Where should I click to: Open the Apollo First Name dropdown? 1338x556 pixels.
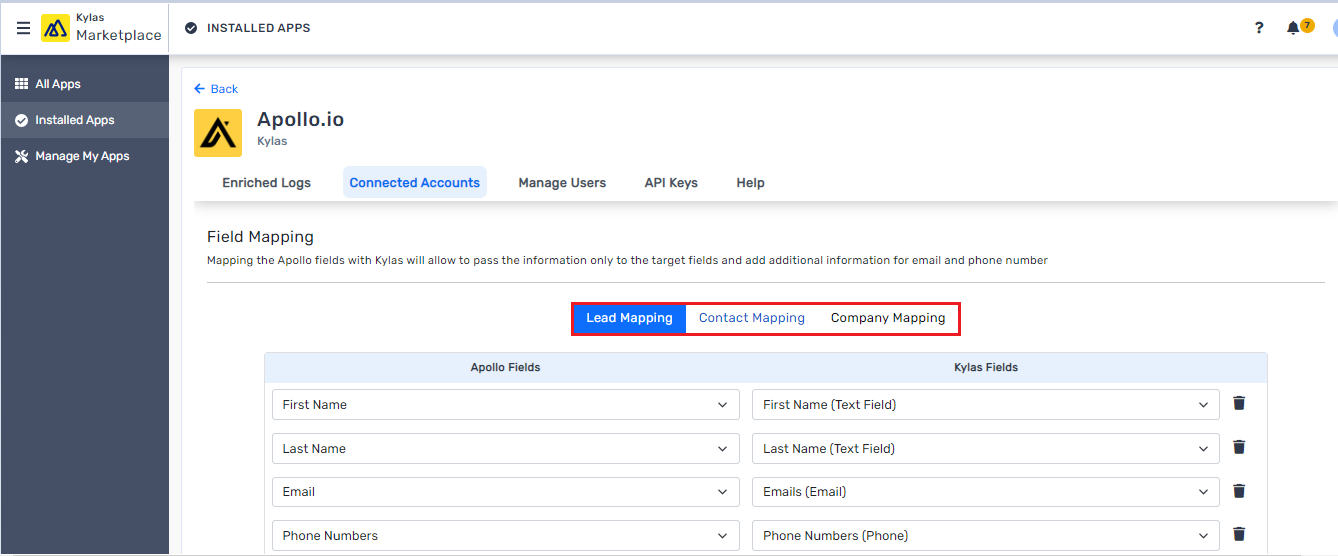(x=506, y=405)
